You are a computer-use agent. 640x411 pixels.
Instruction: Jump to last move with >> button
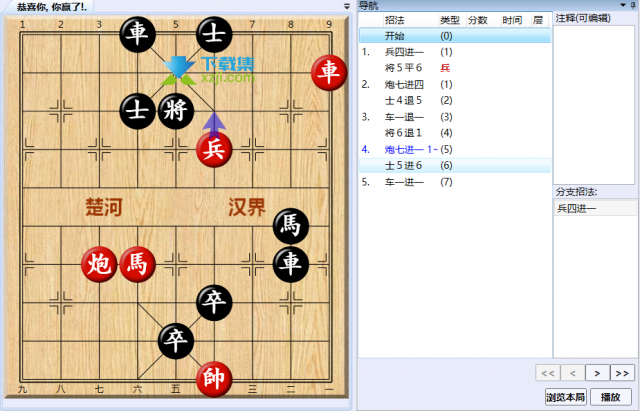coord(622,374)
